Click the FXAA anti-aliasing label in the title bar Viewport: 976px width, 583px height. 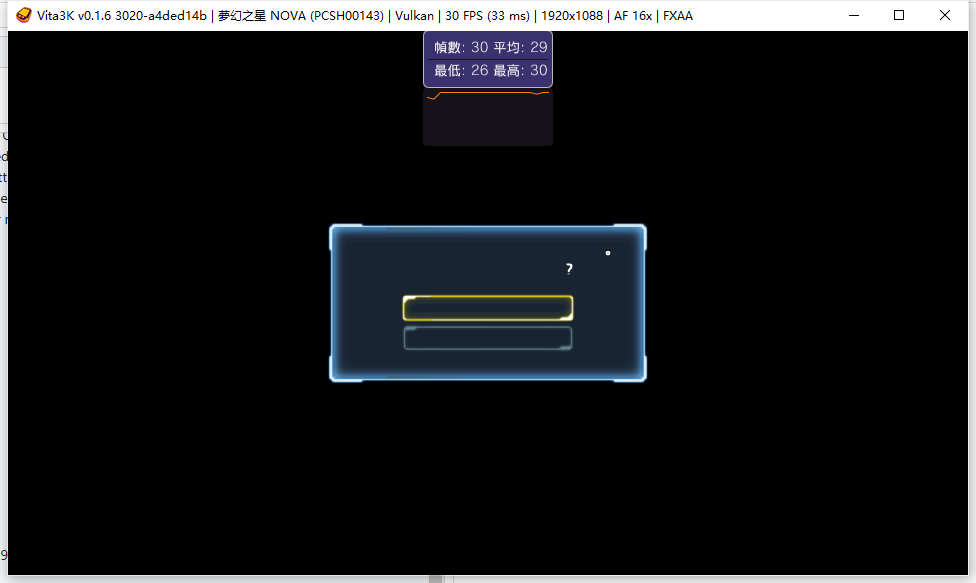(x=678, y=15)
